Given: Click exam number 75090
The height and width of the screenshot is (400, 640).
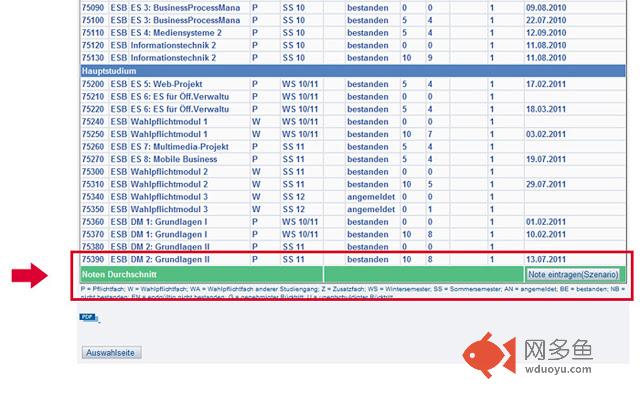Looking at the screenshot, I should click(93, 8).
